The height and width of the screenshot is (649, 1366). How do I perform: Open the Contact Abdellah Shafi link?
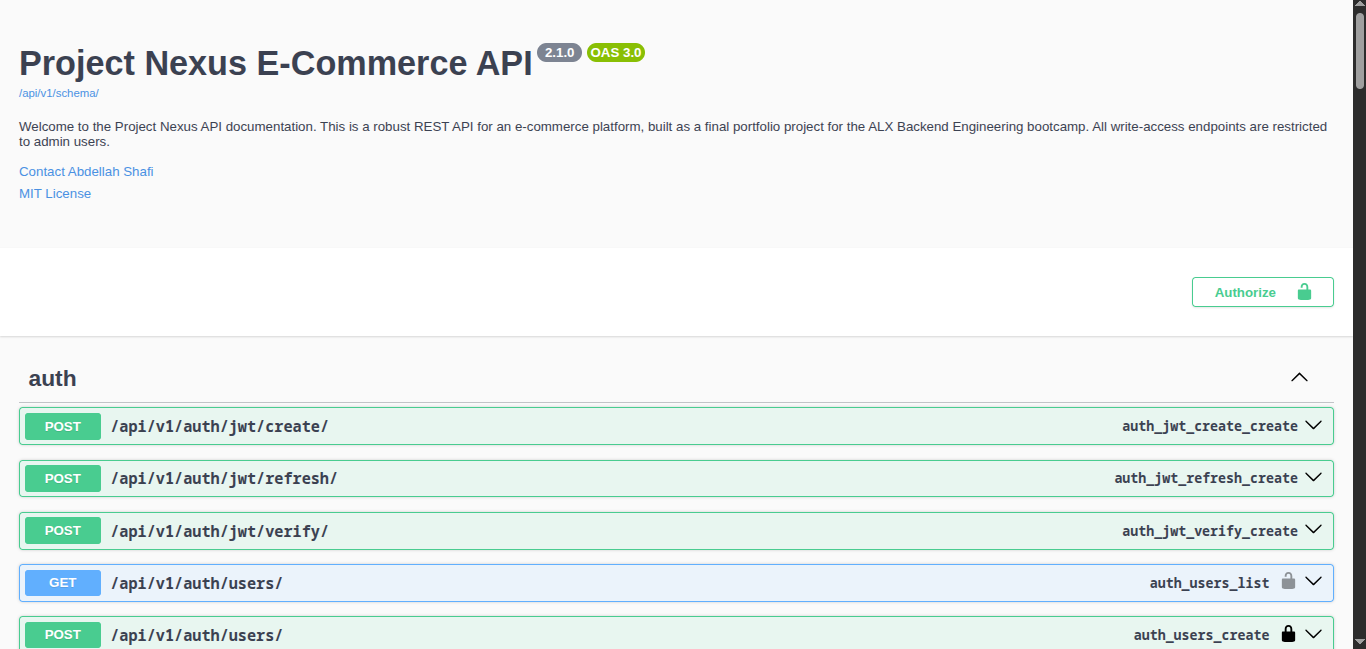[86, 172]
